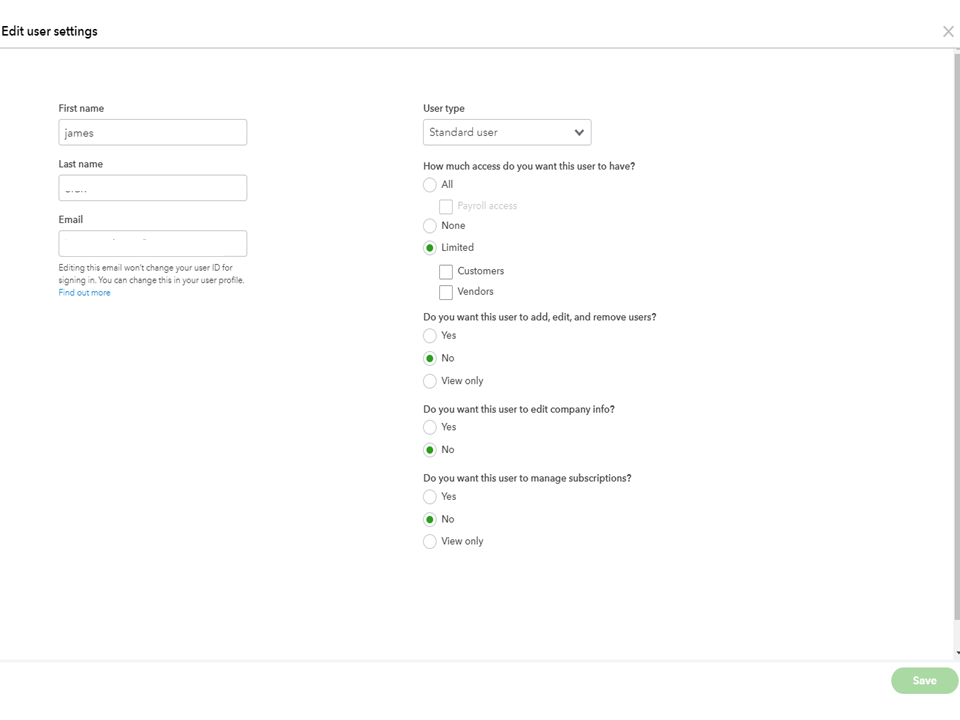Choose No for editing company info

(430, 450)
